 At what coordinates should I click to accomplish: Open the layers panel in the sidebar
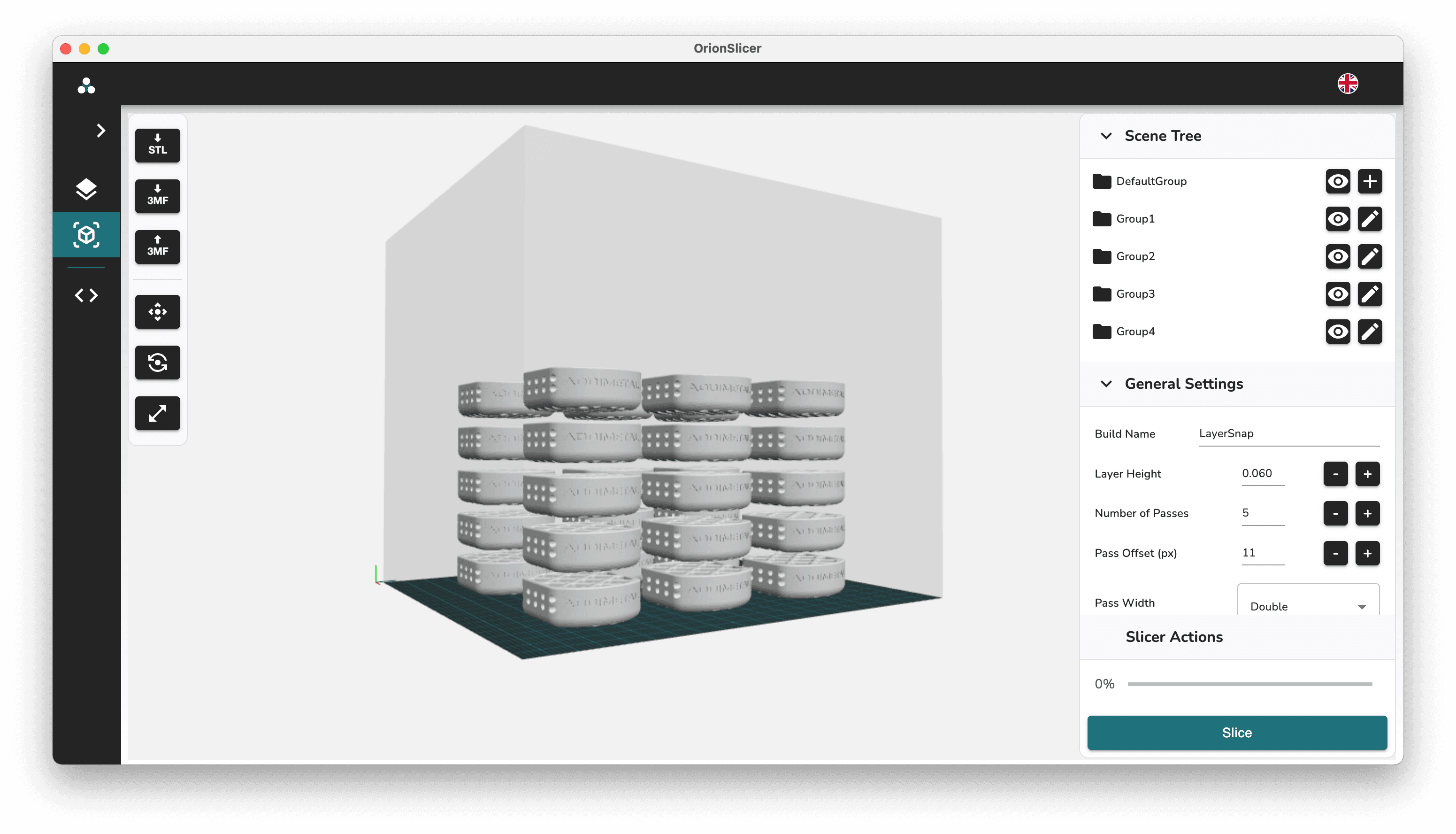pos(86,189)
